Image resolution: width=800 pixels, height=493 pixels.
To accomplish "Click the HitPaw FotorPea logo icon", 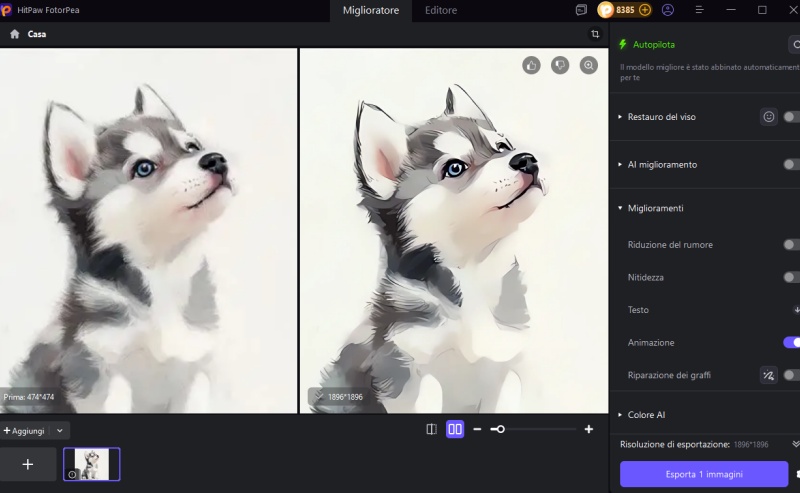I will [x=6, y=10].
